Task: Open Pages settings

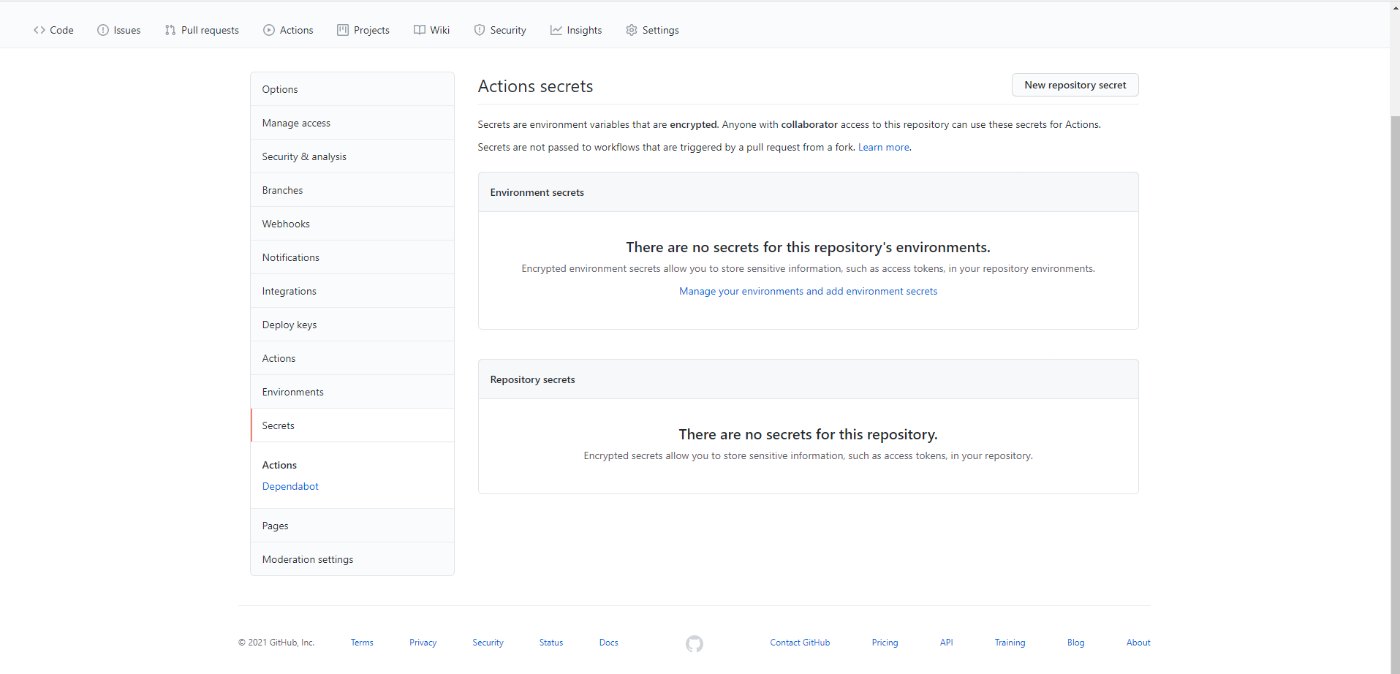Action: pyautogui.click(x=352, y=525)
